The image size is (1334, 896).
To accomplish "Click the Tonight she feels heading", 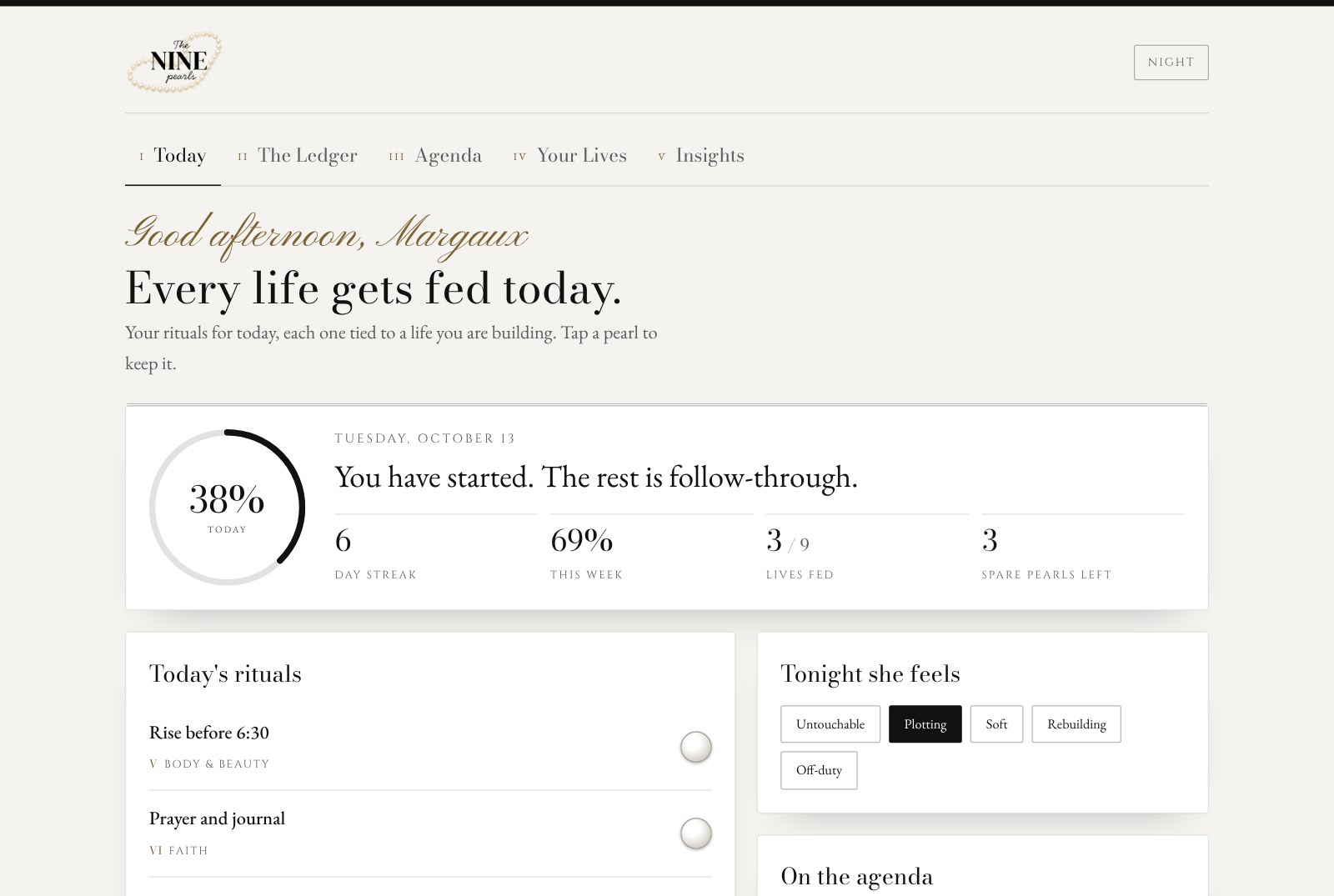I will 870,673.
